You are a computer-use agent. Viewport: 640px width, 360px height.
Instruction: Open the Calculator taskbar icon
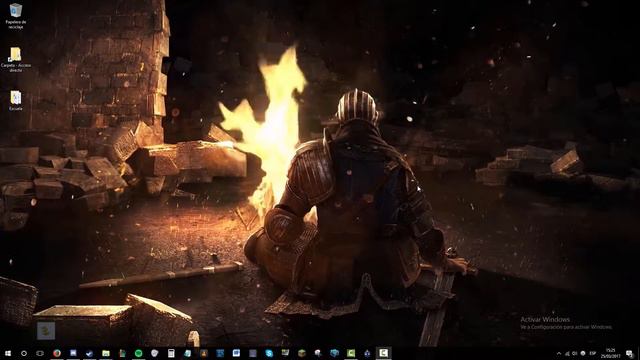[171, 353]
